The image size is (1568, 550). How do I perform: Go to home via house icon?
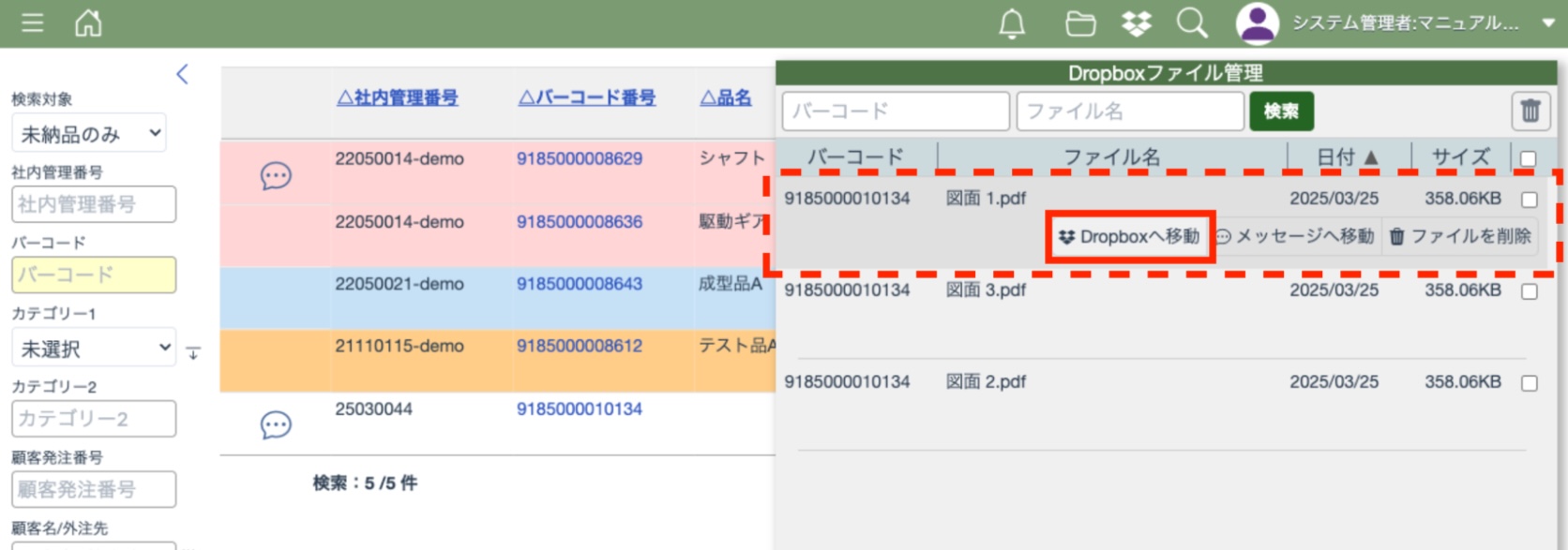(x=88, y=22)
